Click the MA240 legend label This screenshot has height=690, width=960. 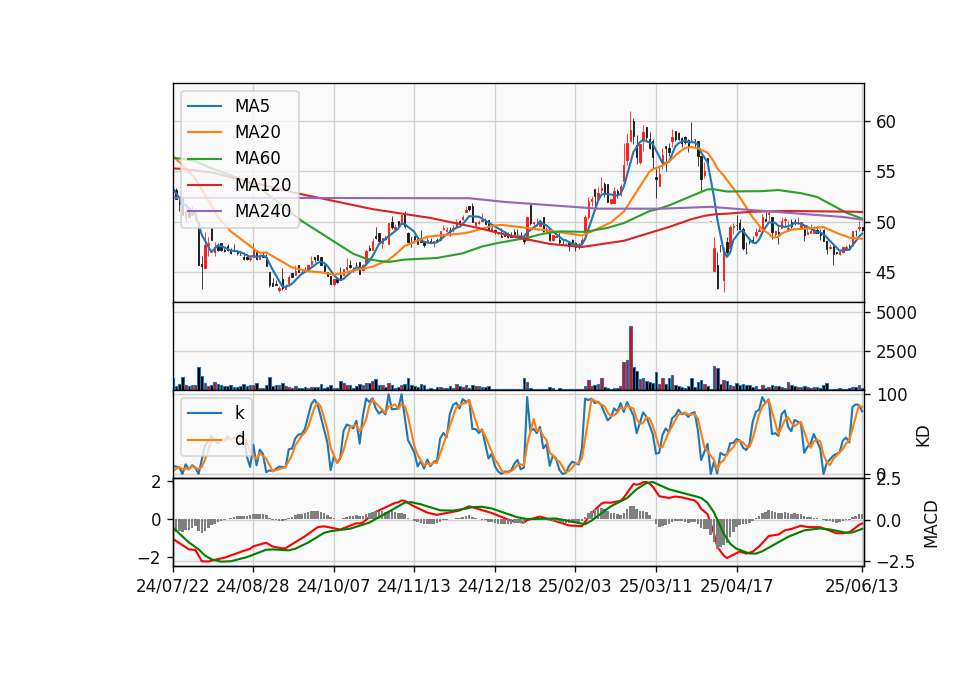pos(263,211)
